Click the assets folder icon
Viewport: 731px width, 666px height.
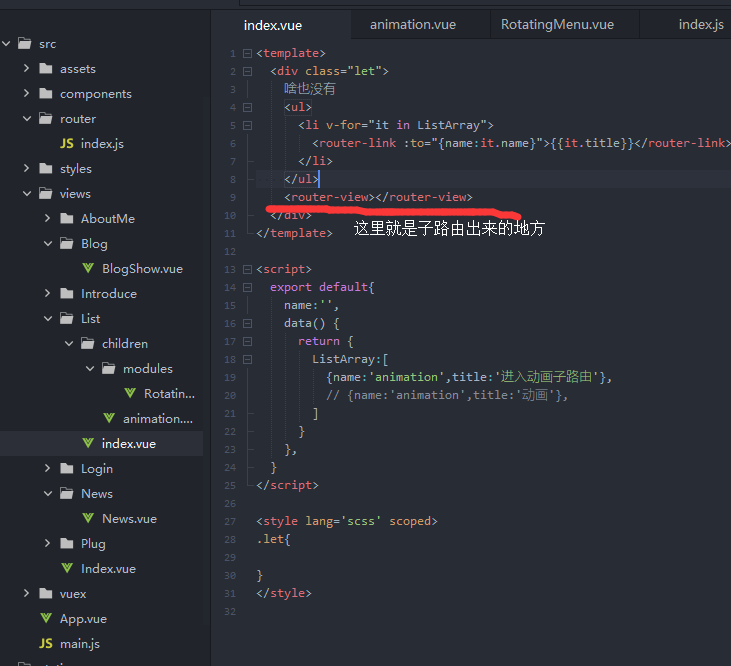click(46, 69)
